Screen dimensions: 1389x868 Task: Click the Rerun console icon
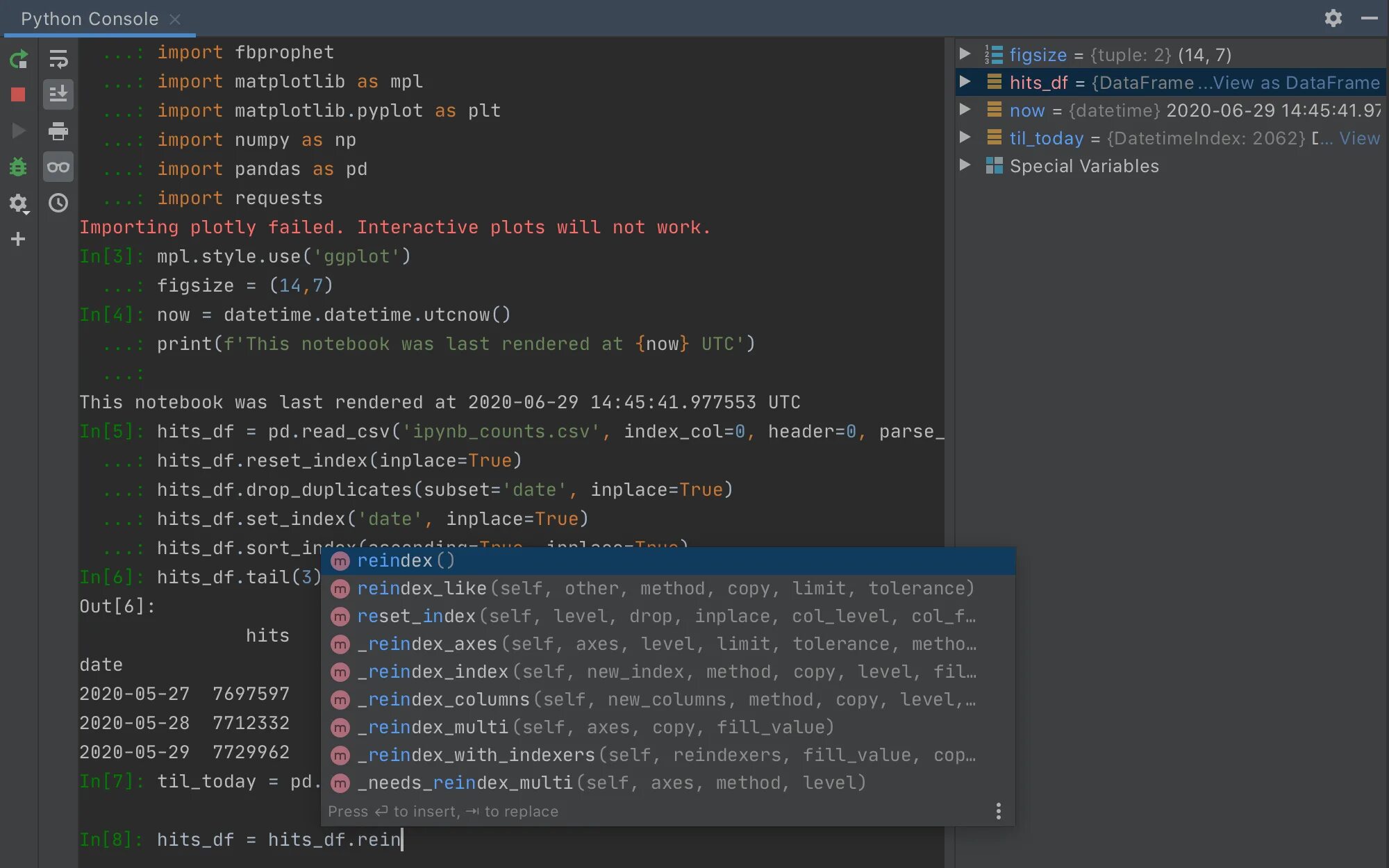(x=19, y=59)
